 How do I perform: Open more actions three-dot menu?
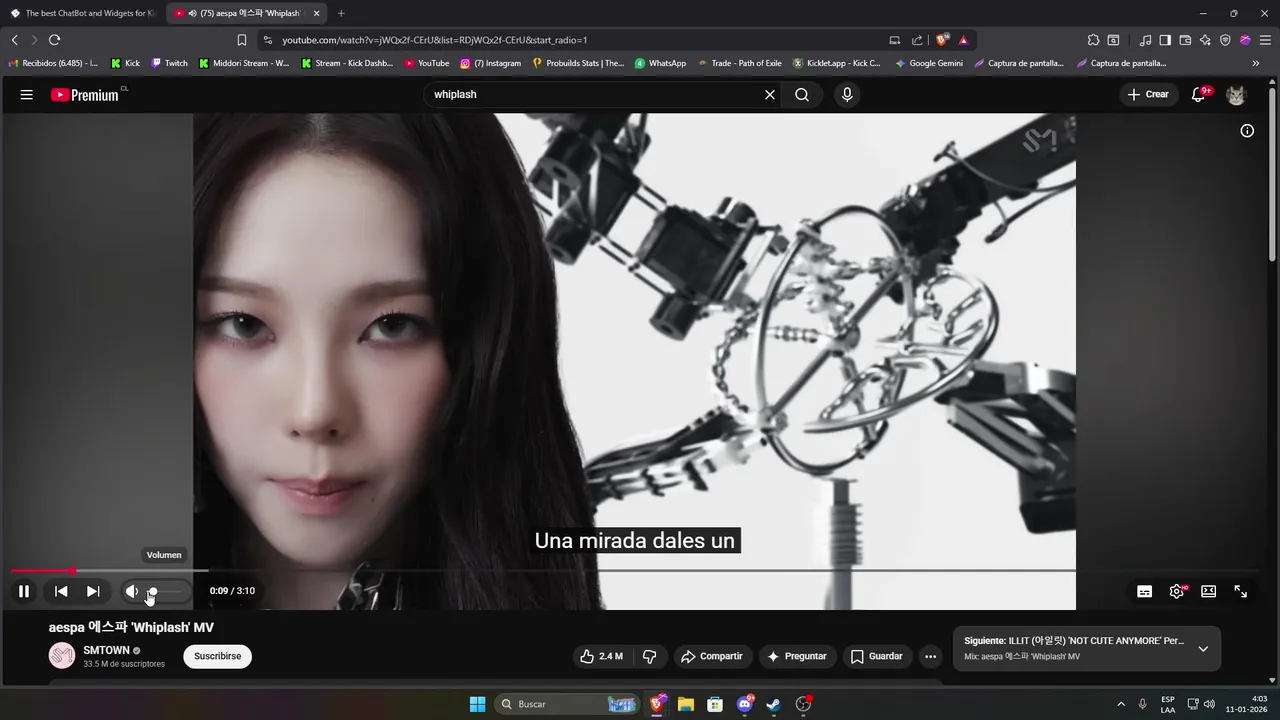pyautogui.click(x=931, y=656)
